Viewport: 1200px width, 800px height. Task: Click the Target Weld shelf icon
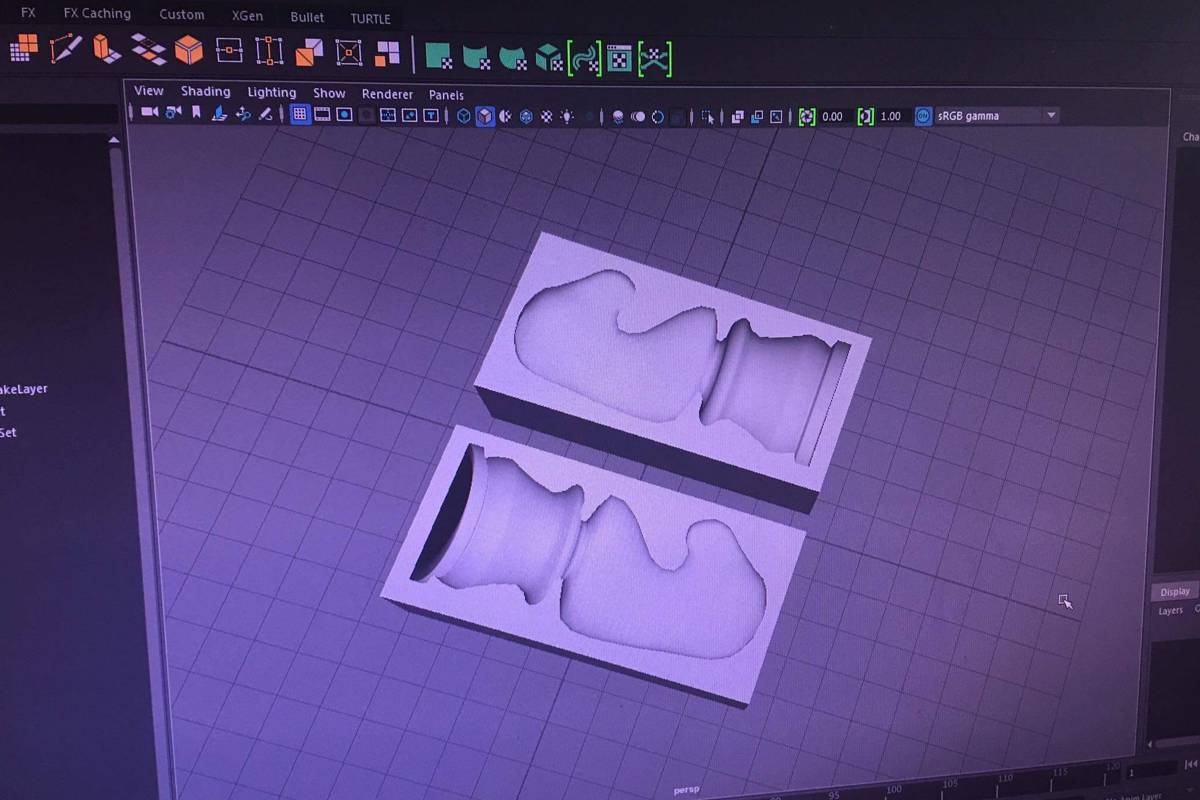(349, 52)
